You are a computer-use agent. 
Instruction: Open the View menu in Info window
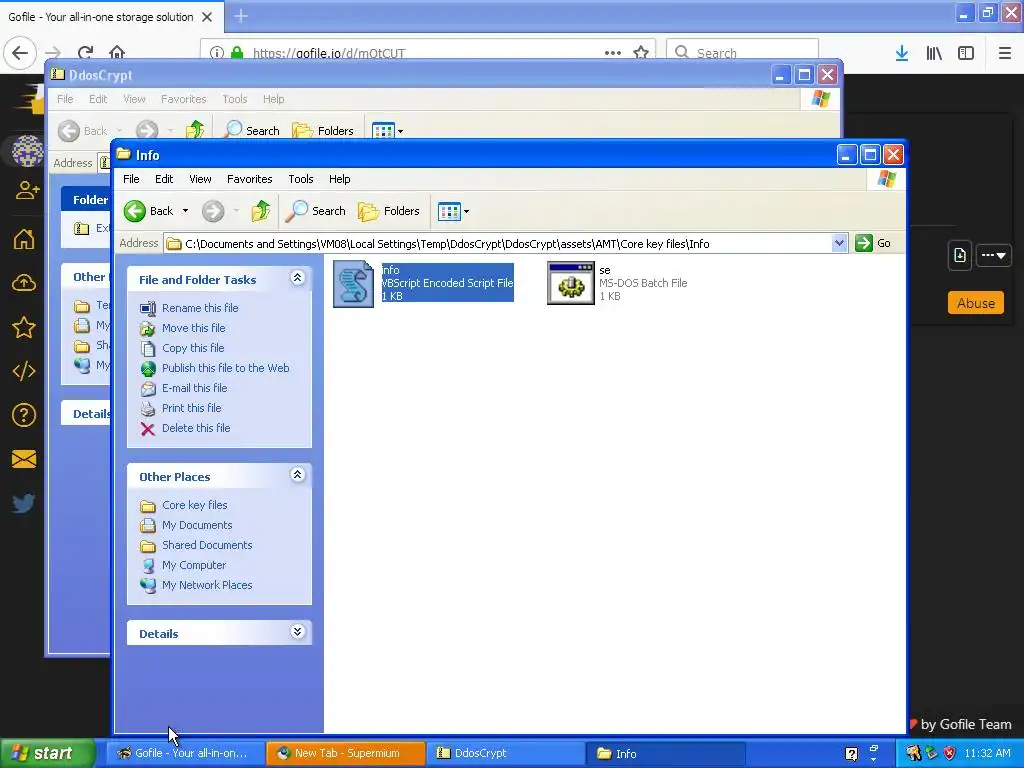coord(200,179)
